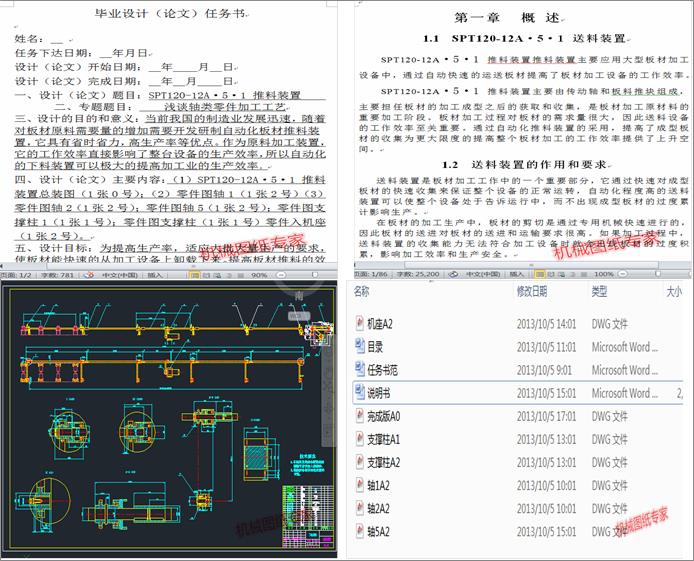The width and height of the screenshot is (694, 561).
Task: Select the 说明书 Word document icon
Action: 359,392
